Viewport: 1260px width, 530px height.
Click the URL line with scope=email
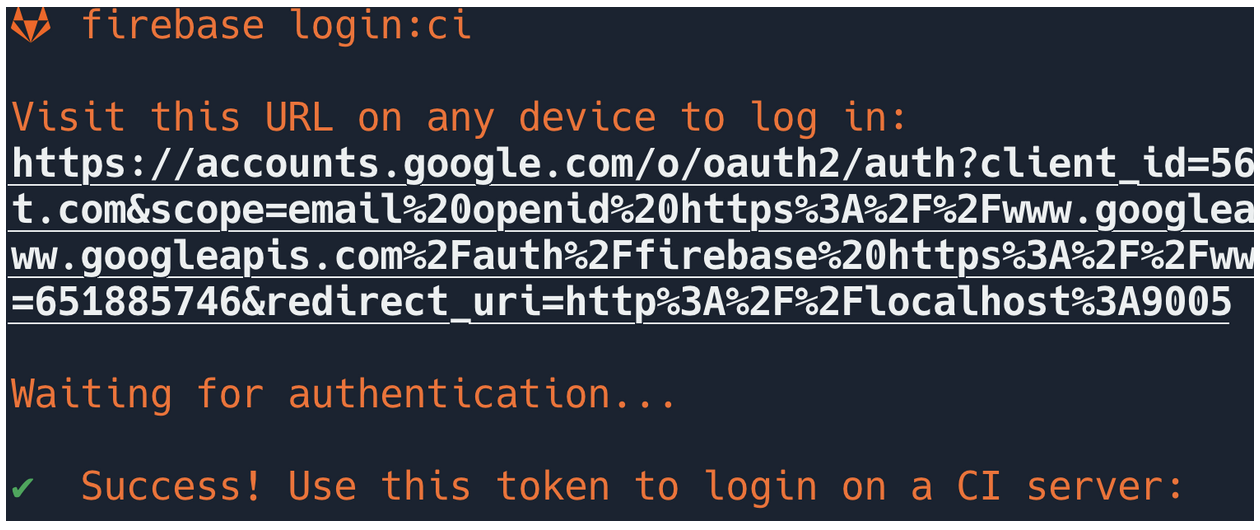click(x=632, y=212)
